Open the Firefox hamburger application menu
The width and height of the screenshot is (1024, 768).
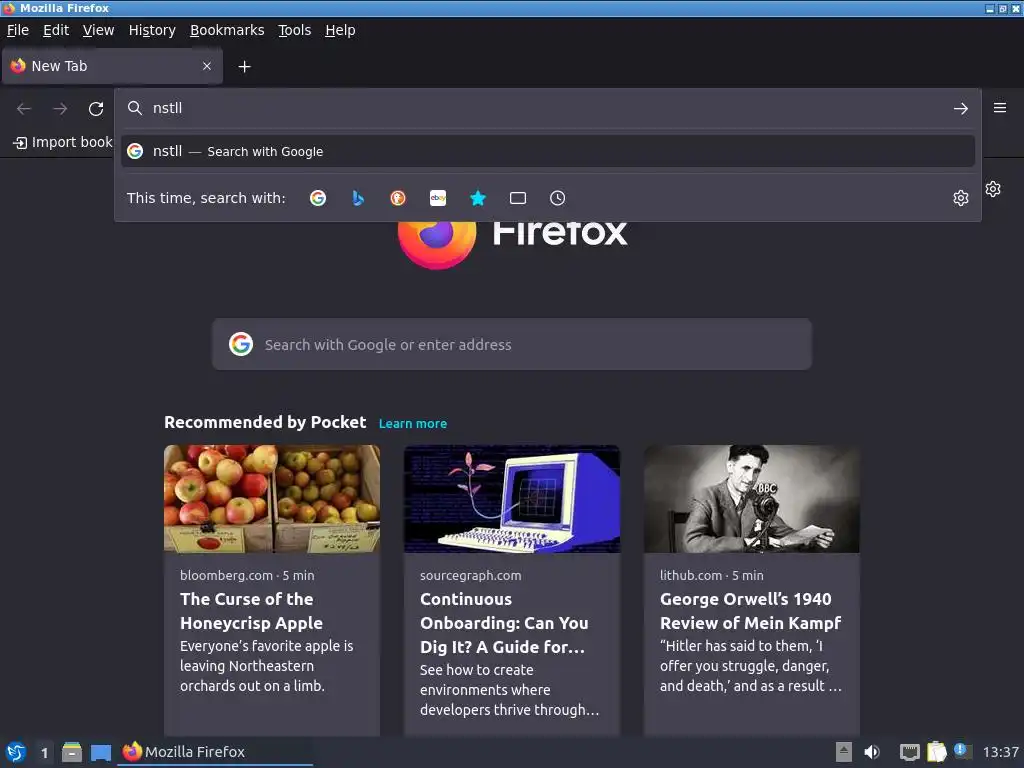click(1000, 108)
